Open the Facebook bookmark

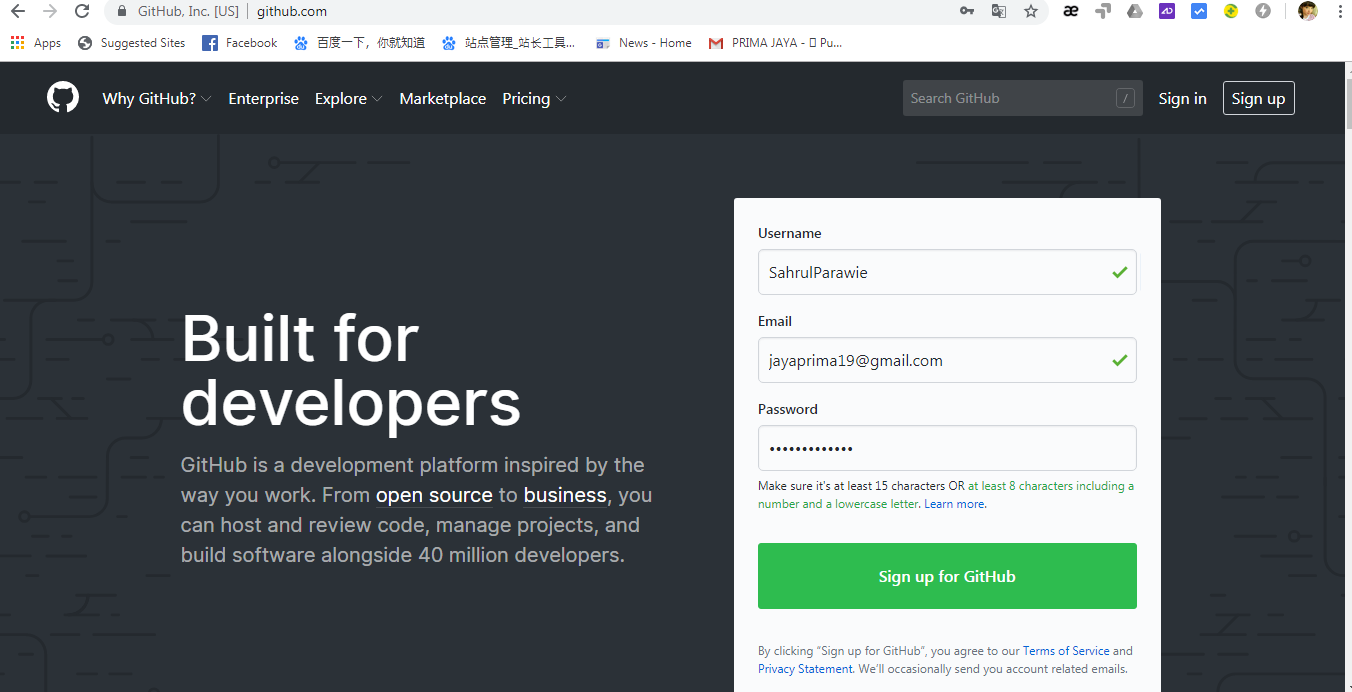(x=240, y=43)
